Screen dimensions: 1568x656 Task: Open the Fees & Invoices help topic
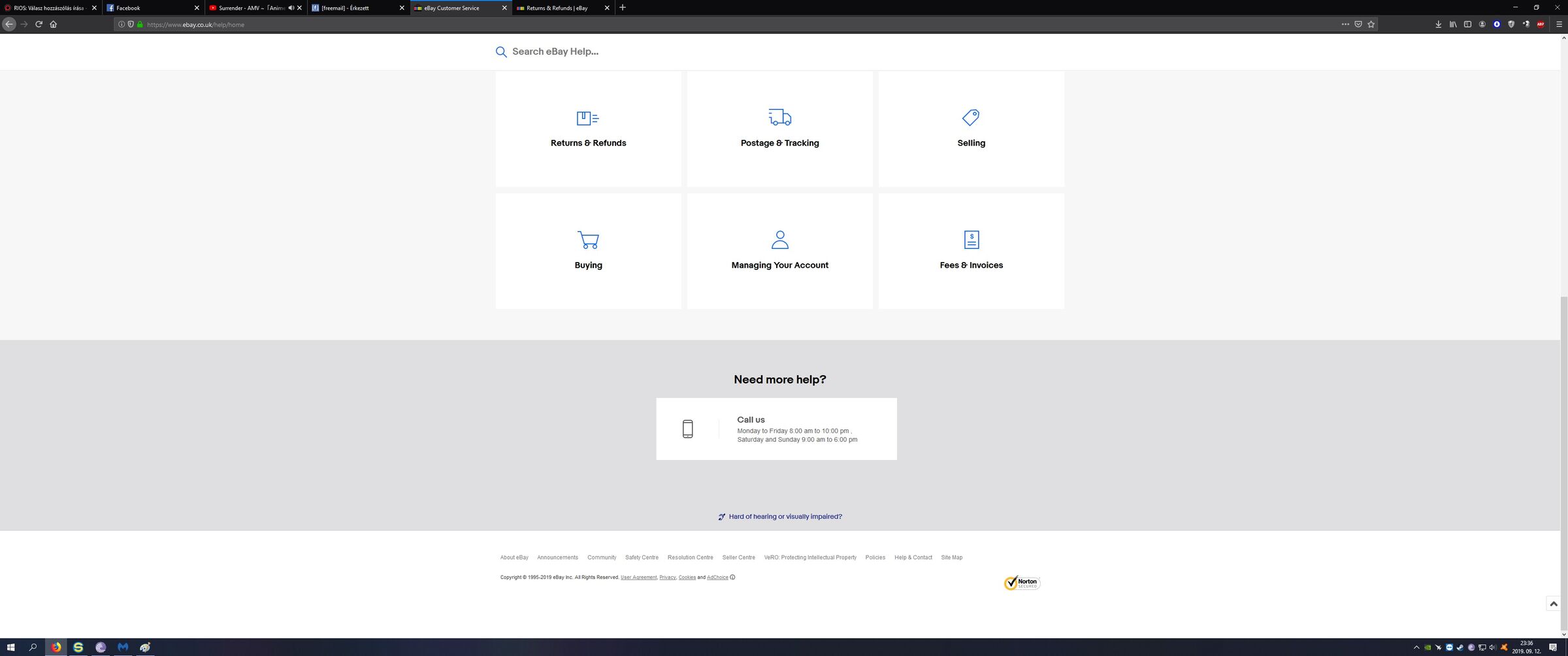(x=972, y=251)
